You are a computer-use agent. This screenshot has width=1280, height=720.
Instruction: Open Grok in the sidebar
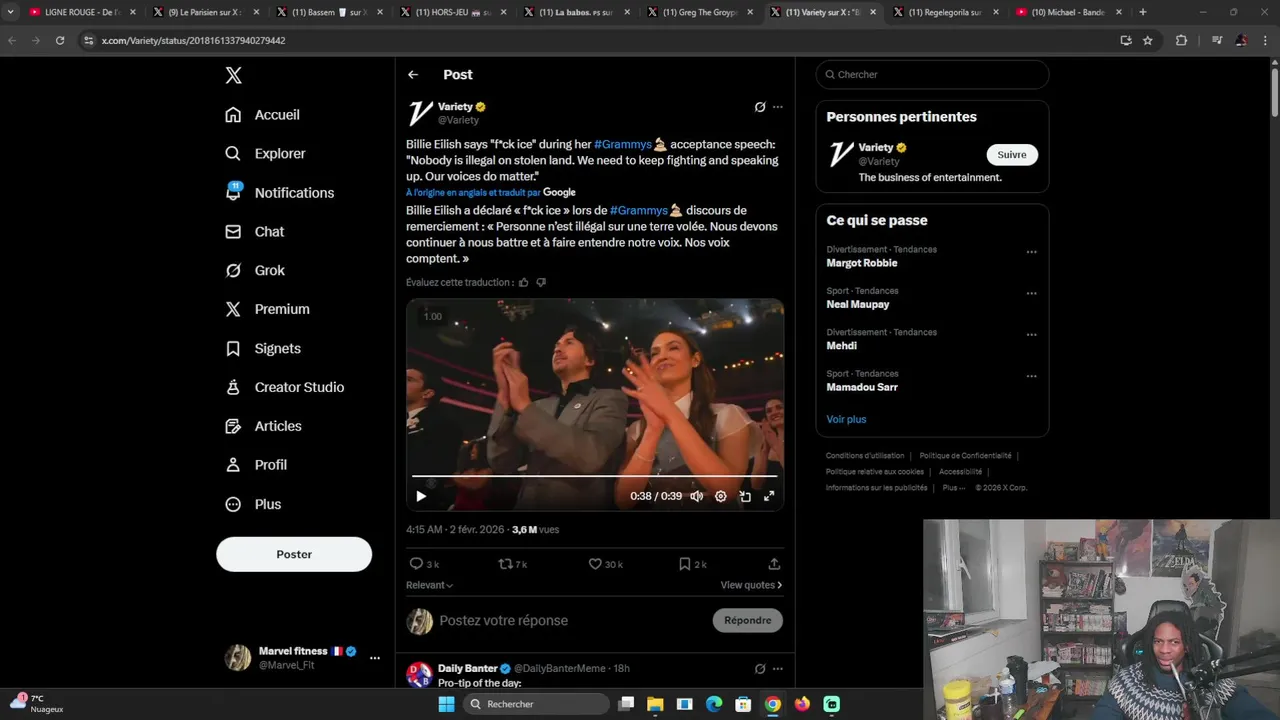pyautogui.click(x=255, y=271)
